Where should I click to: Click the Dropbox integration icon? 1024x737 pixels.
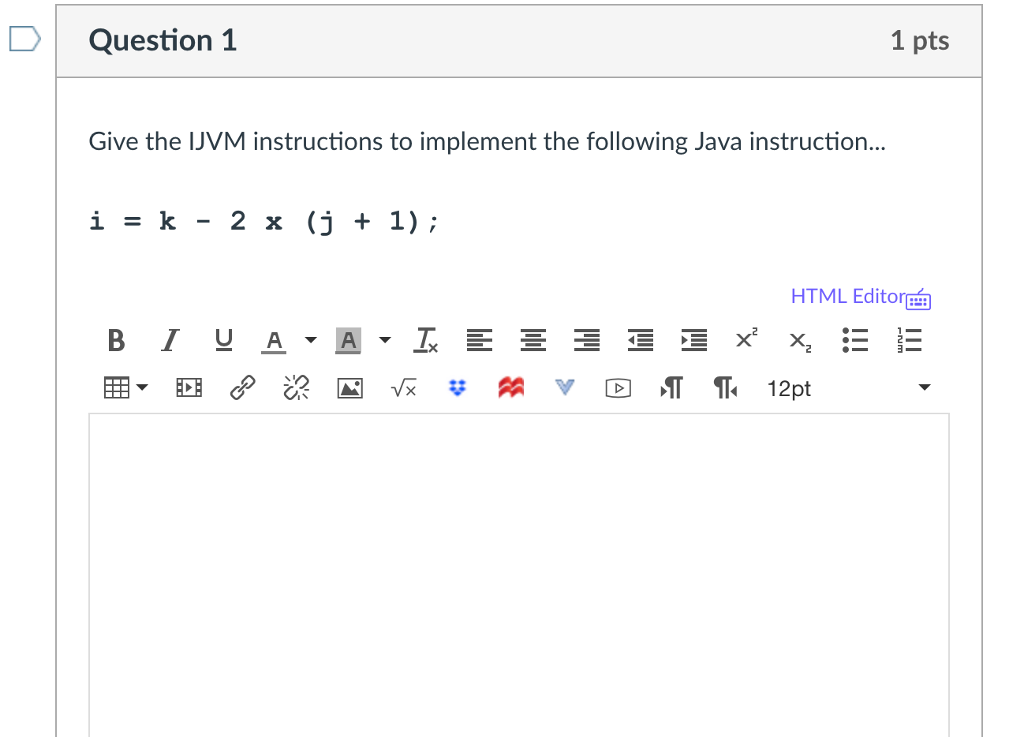(457, 388)
